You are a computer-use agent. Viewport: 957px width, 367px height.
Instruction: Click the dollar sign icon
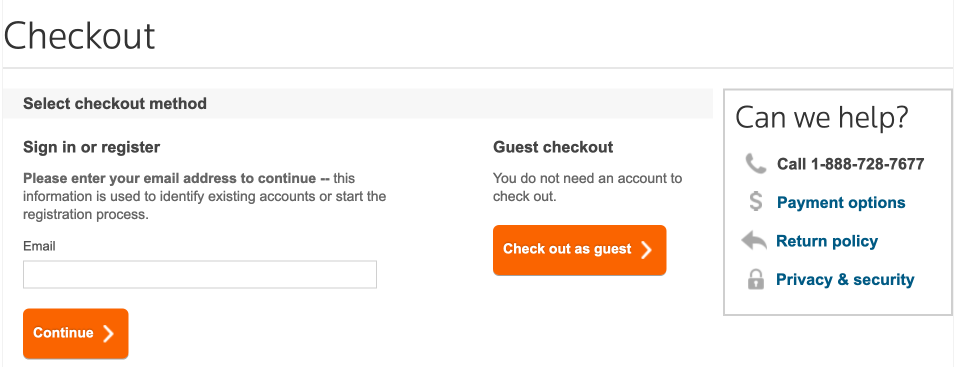tap(756, 202)
